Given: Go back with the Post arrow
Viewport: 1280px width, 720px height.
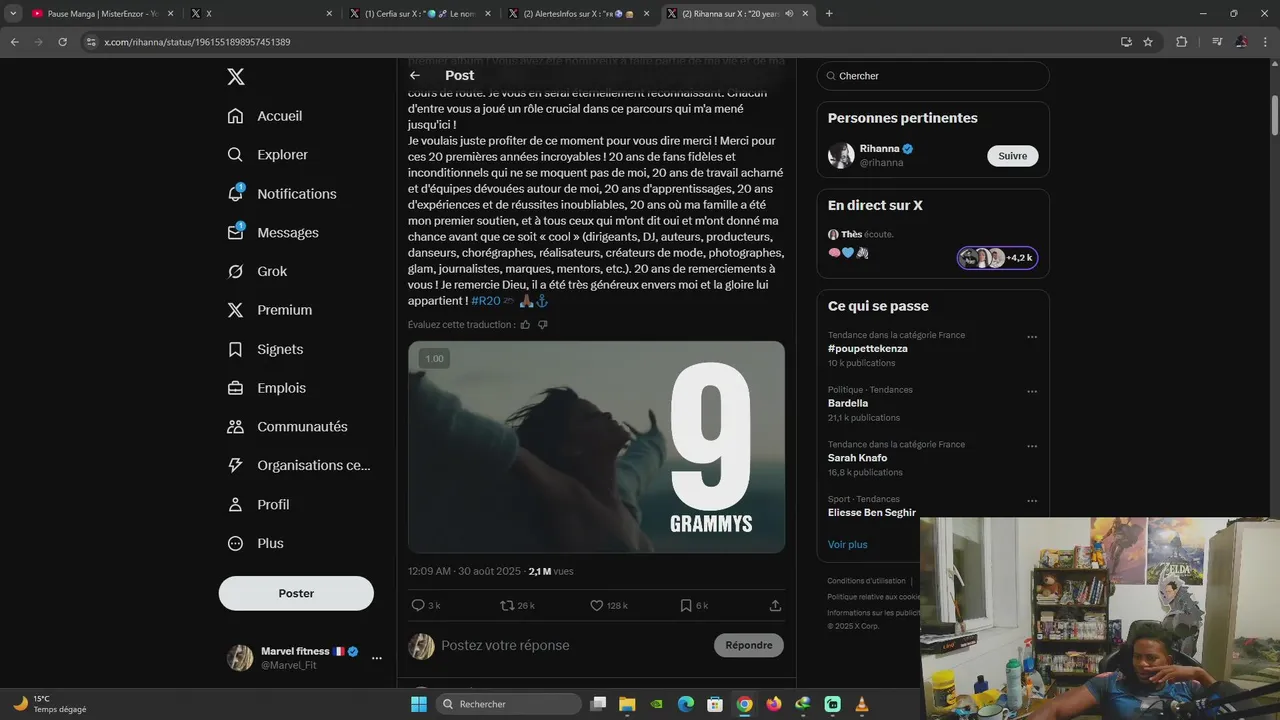Looking at the screenshot, I should pyautogui.click(x=415, y=75).
